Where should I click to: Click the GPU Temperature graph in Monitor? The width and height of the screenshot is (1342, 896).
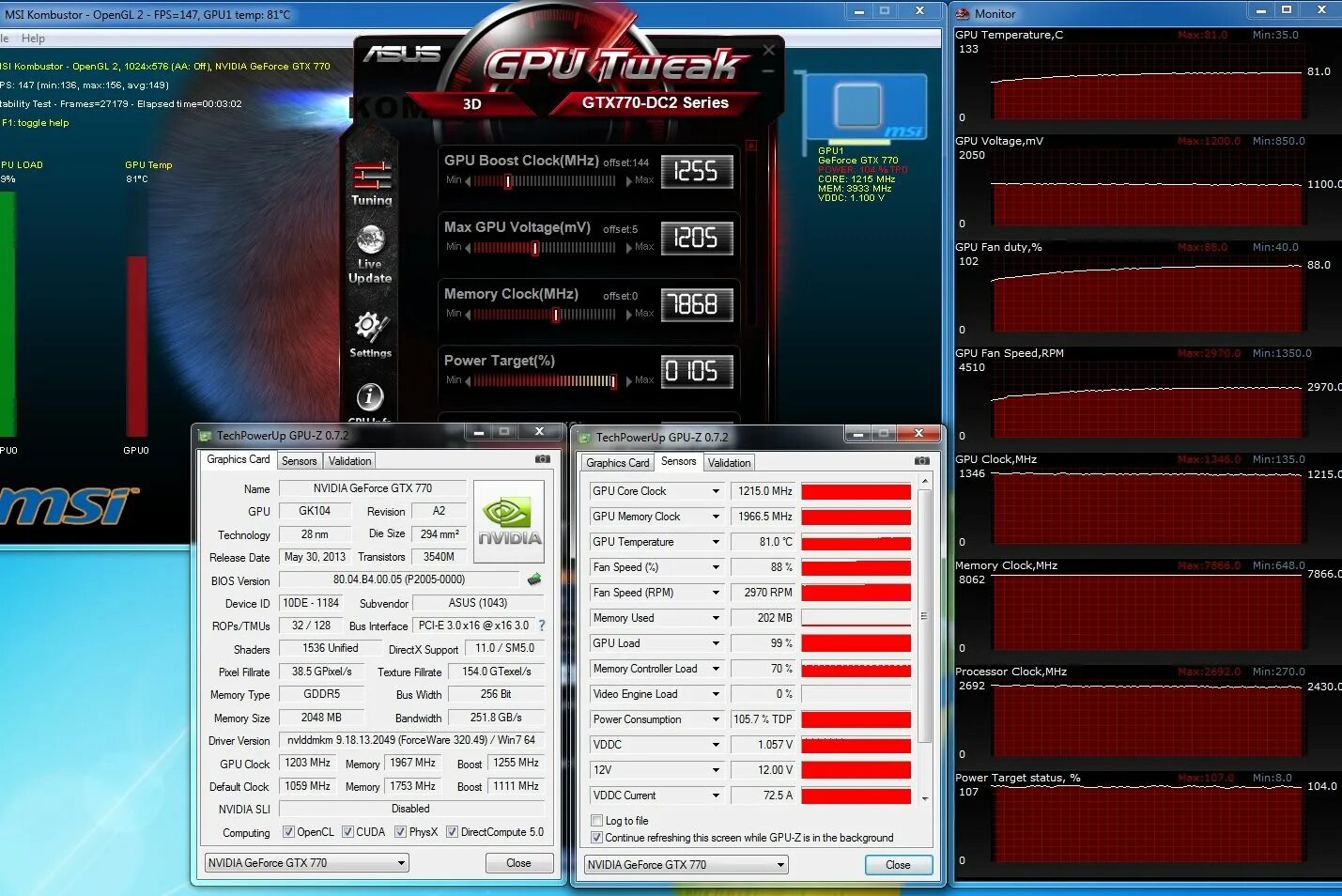pos(1148,85)
